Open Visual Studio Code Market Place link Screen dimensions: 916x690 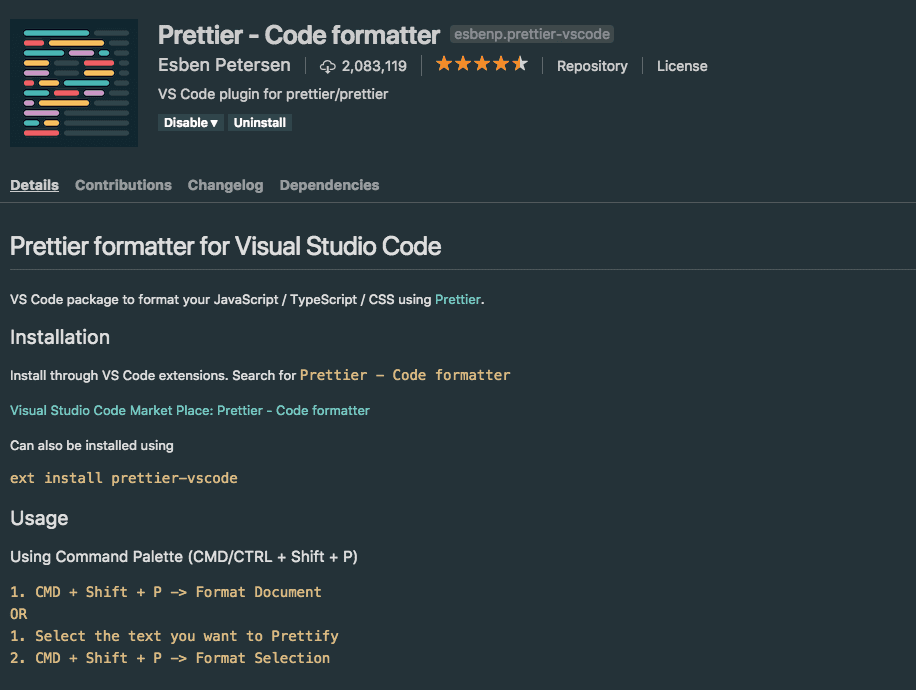pos(190,410)
